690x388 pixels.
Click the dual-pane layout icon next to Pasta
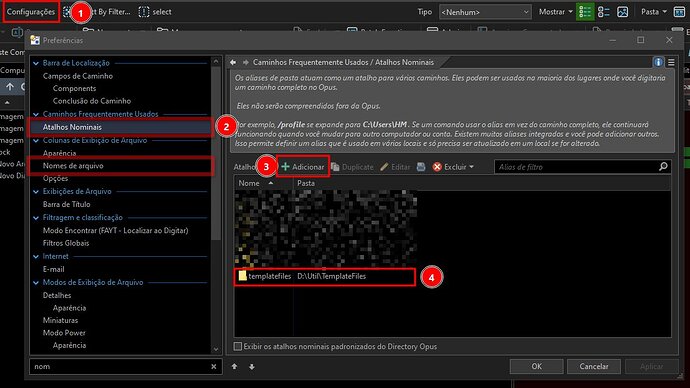coord(679,12)
